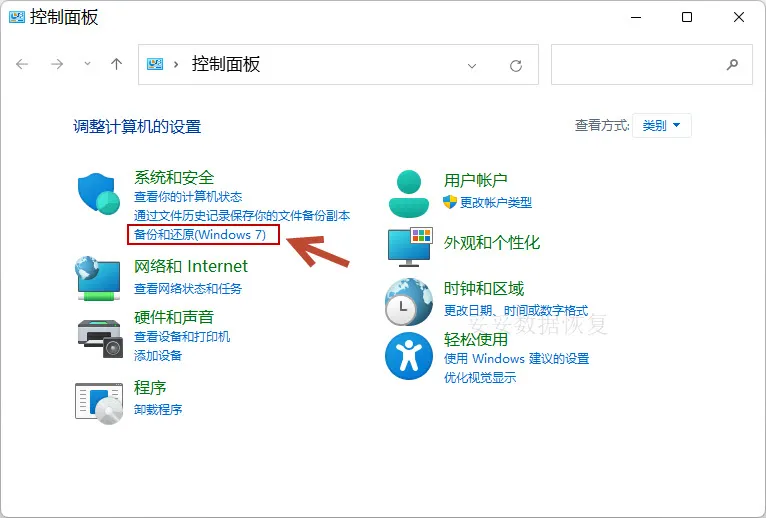Click the System and Security shield icon
Viewport: 766px width, 518px height.
click(99, 194)
